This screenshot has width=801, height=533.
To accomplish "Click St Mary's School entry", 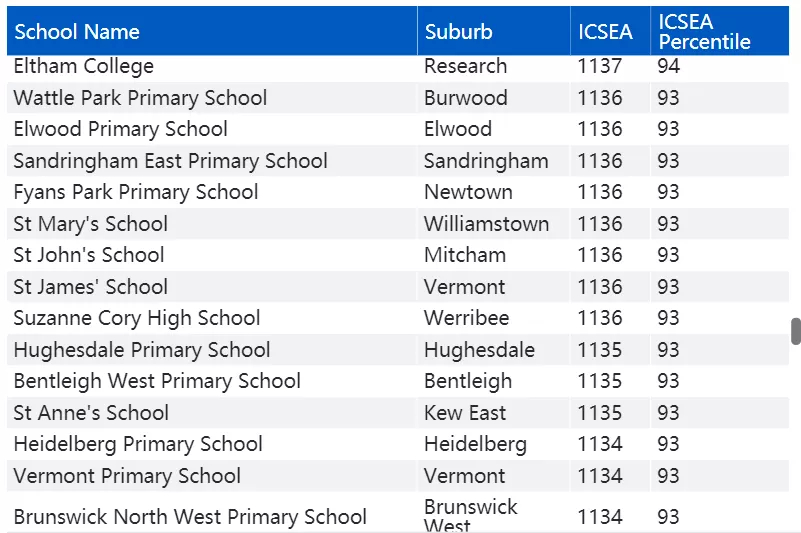I will click(90, 224).
